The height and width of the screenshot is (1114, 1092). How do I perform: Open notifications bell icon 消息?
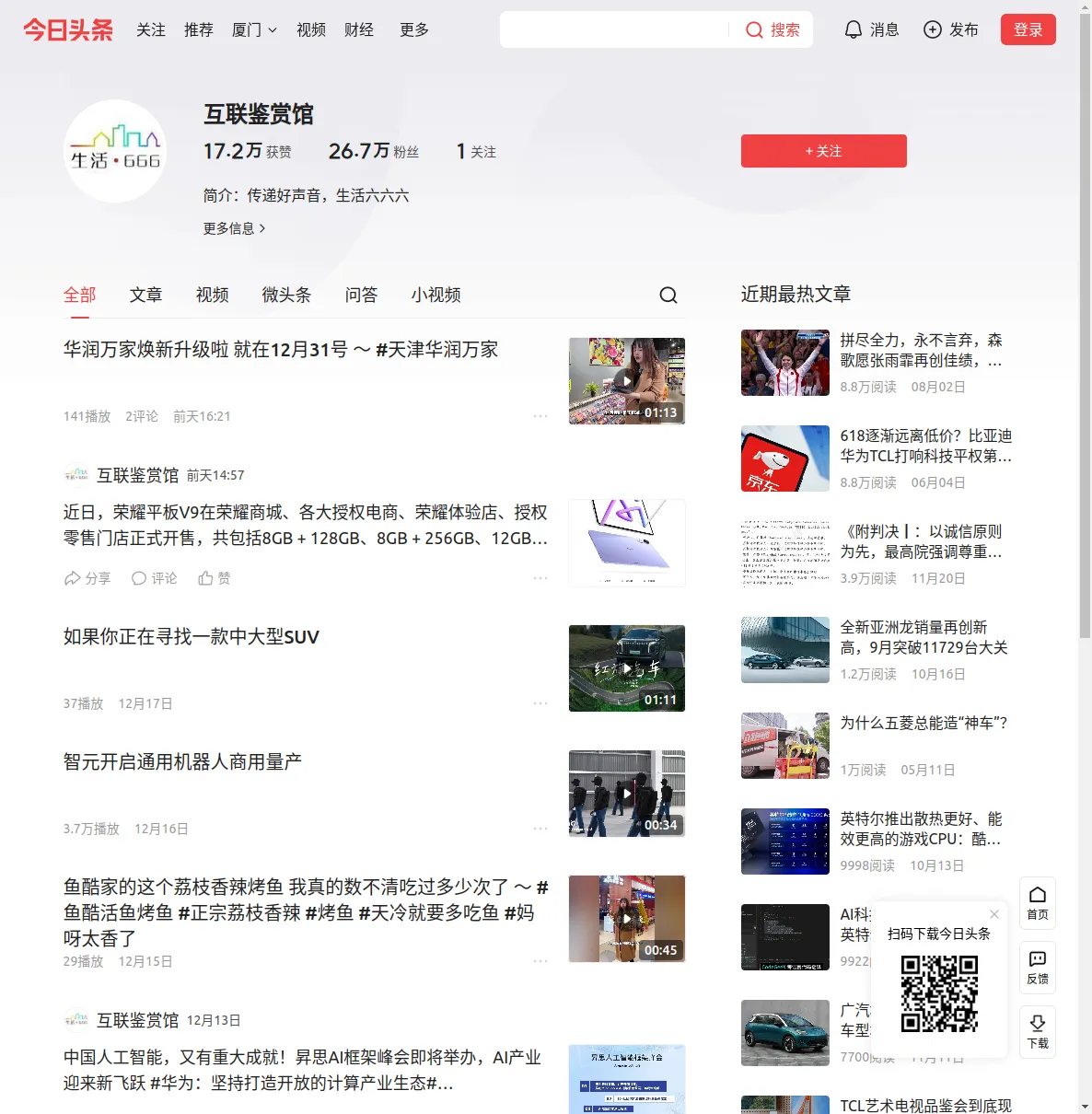tap(854, 30)
